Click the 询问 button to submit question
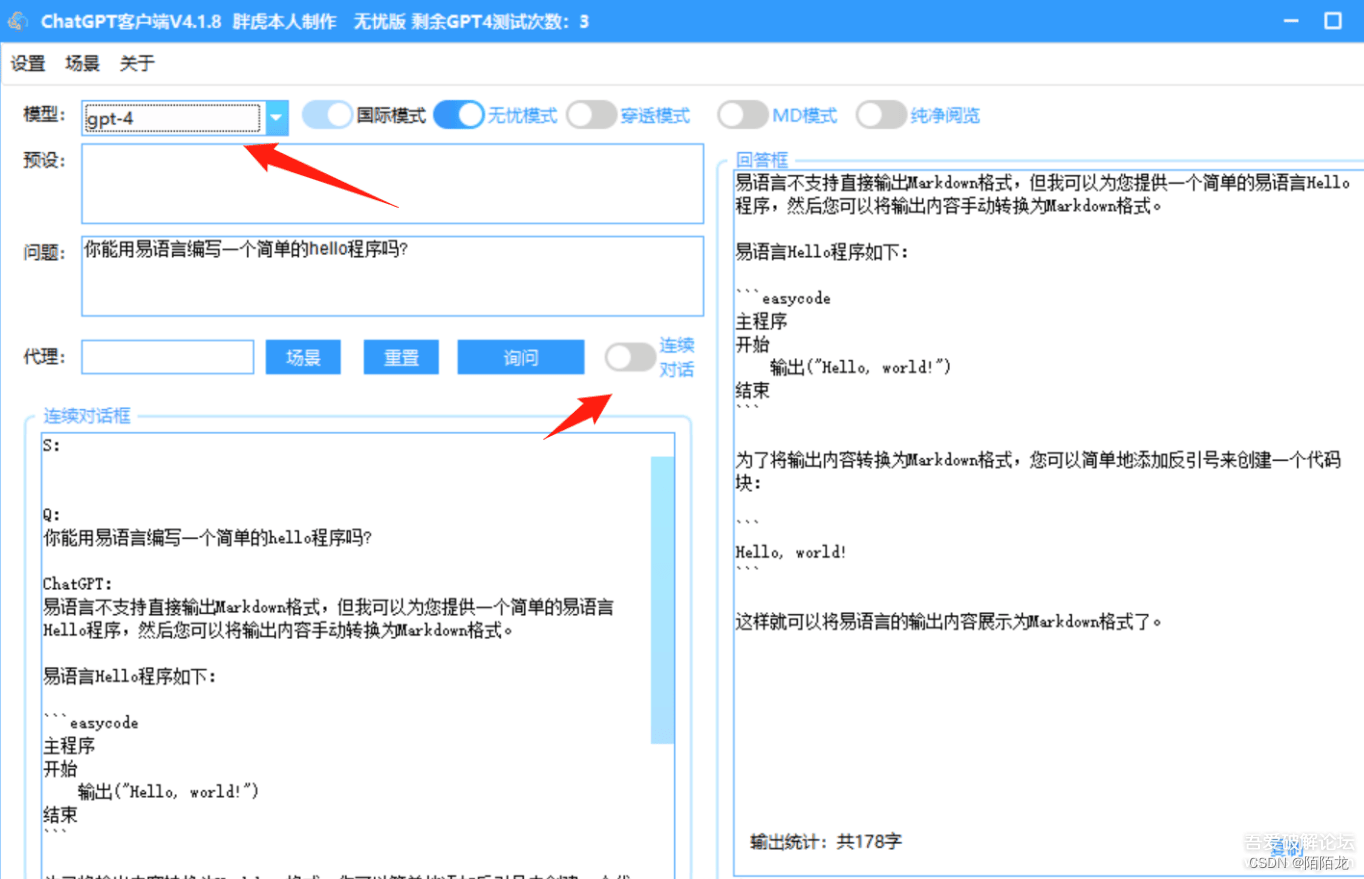The width and height of the screenshot is (1364, 879). [521, 357]
